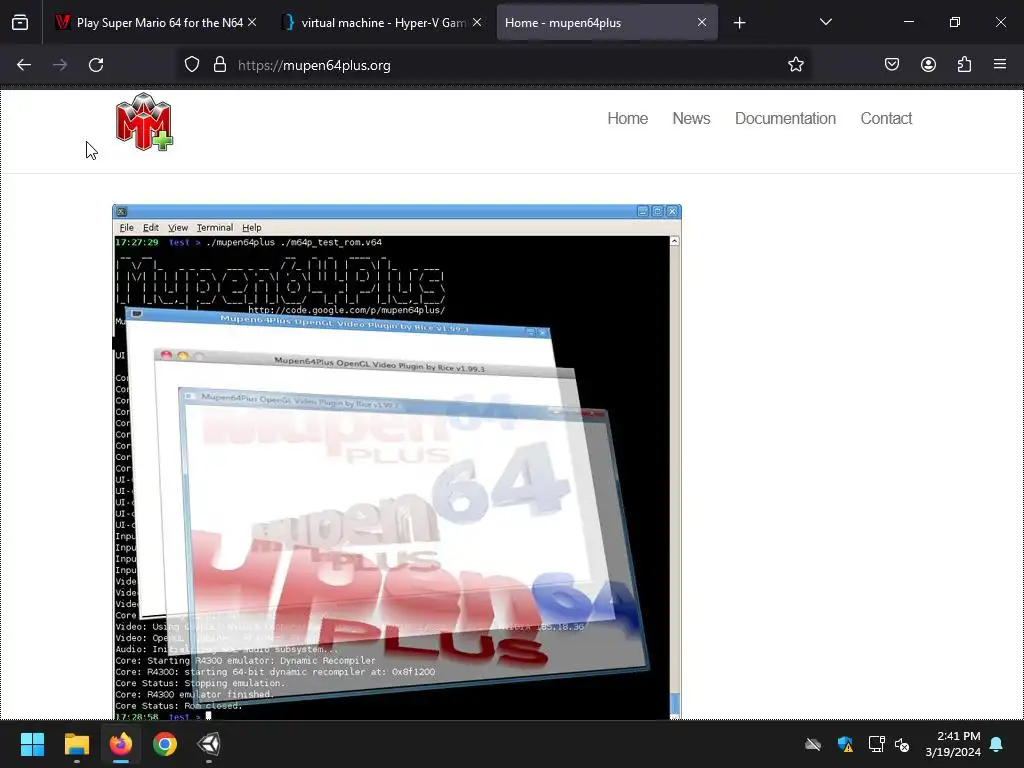The height and width of the screenshot is (768, 1024).
Task: Click the mupen64plus terminal screenshot image
Action: click(397, 462)
